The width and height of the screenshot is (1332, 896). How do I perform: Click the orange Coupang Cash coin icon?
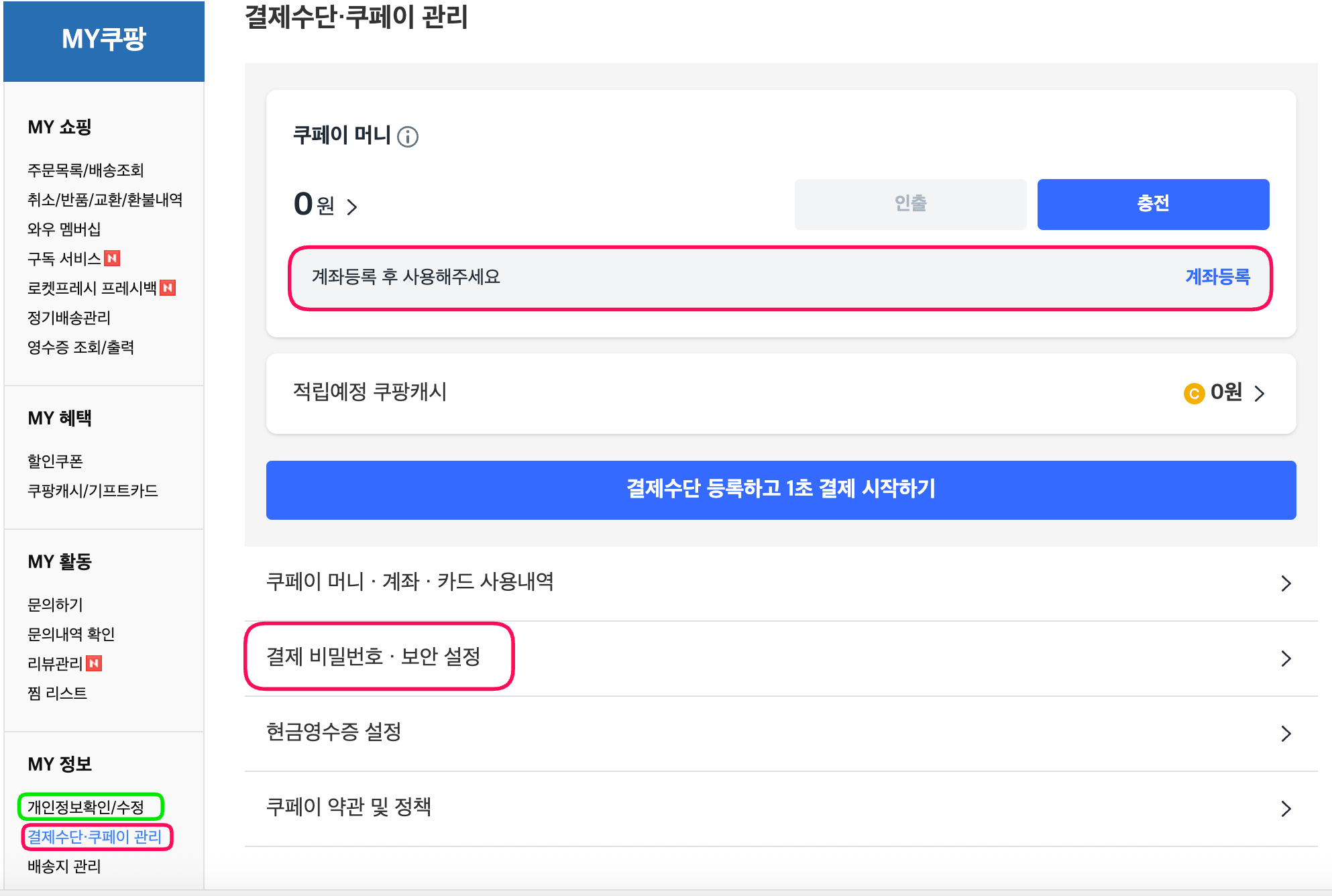click(x=1194, y=394)
